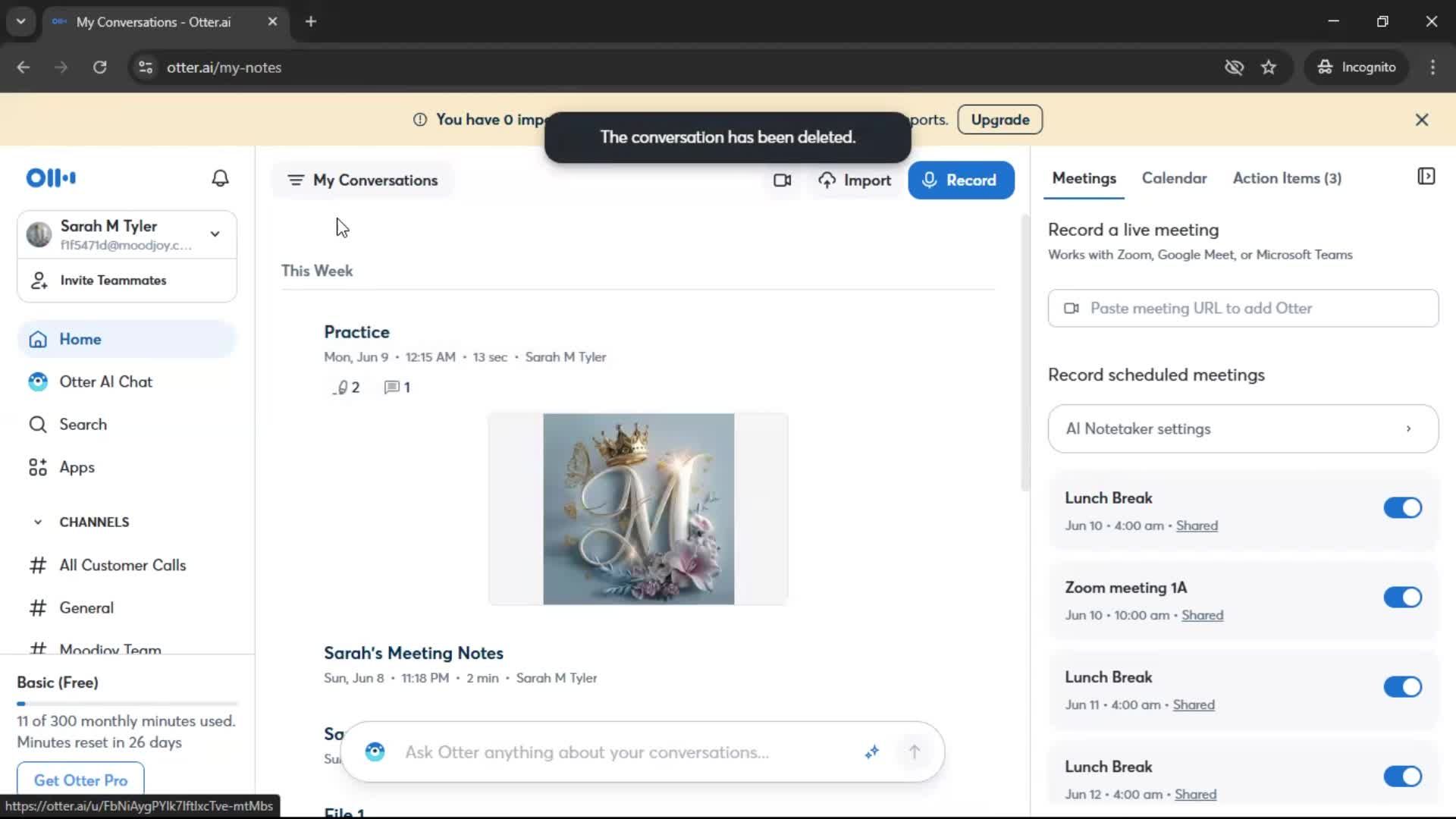Image resolution: width=1456 pixels, height=819 pixels.
Task: Open the browser tab search dropdown
Action: pos(20,21)
